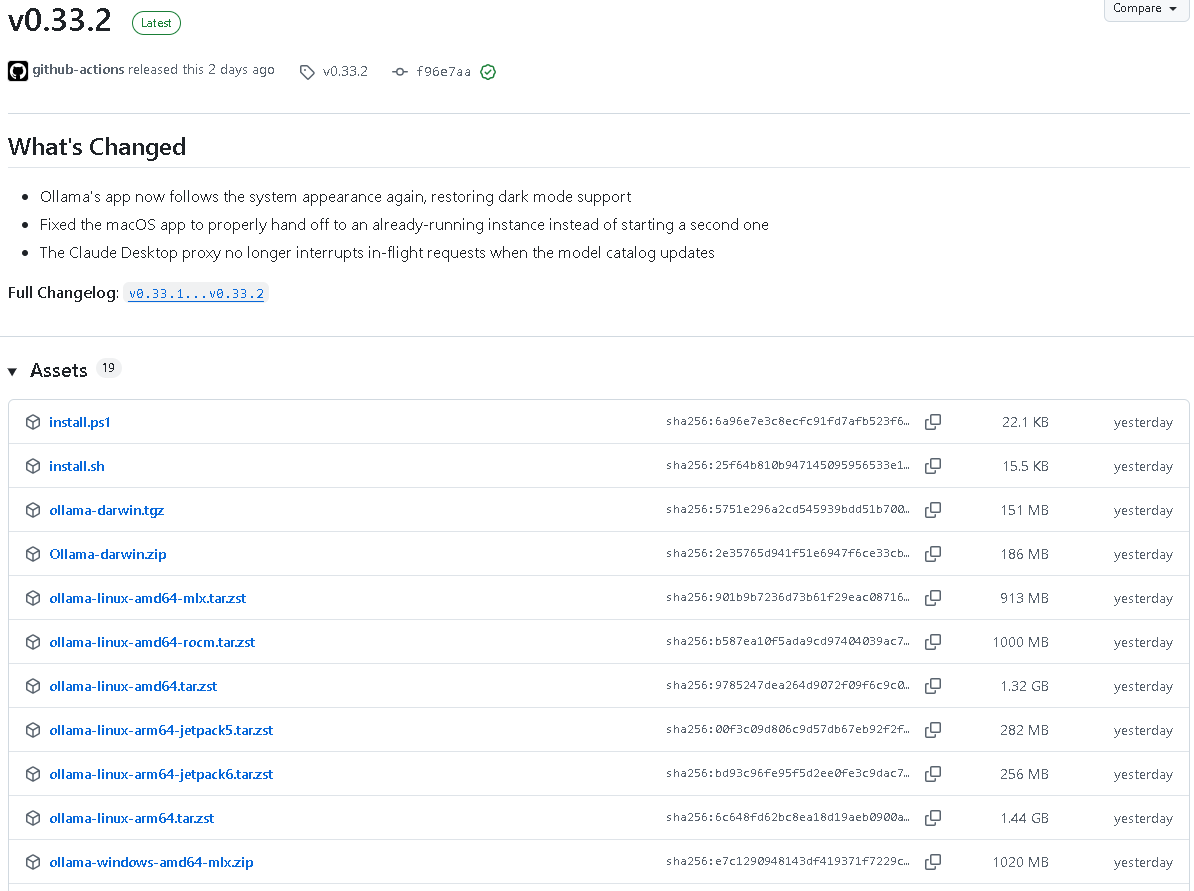1194x891 pixels.
Task: Click the 22.1 KB size value
Action: pos(1025,422)
